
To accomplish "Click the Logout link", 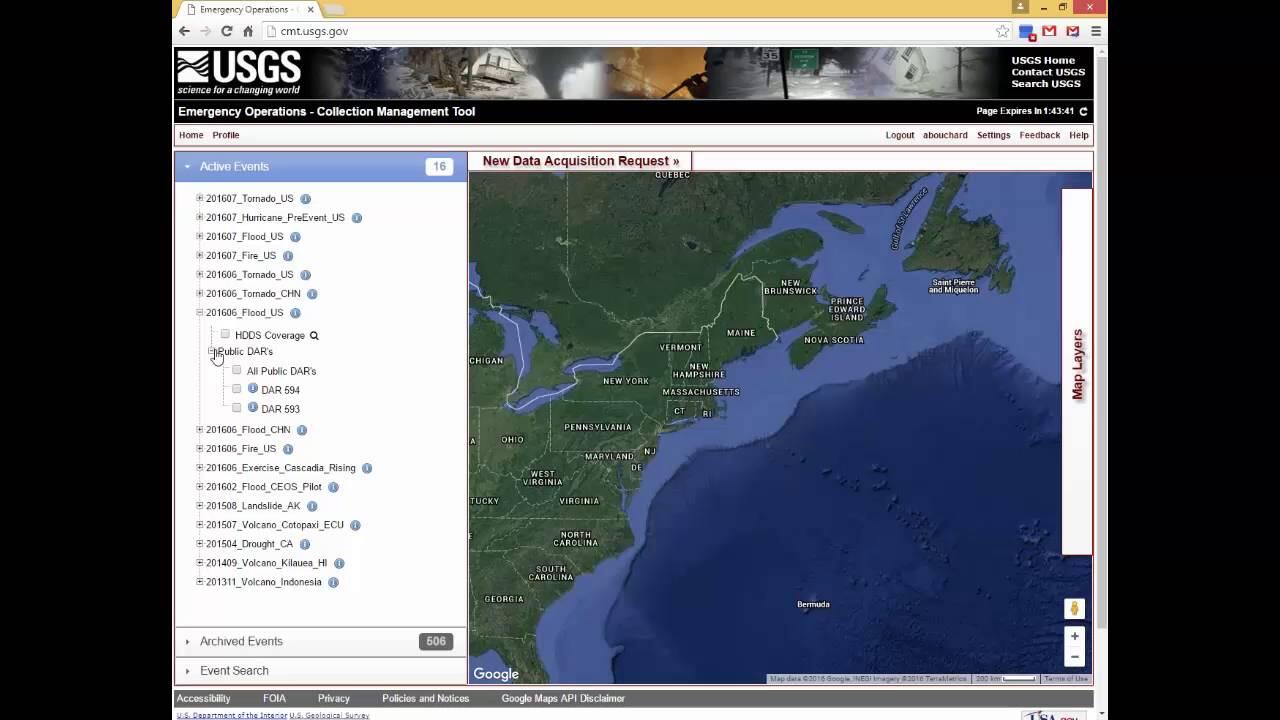I will [899, 135].
